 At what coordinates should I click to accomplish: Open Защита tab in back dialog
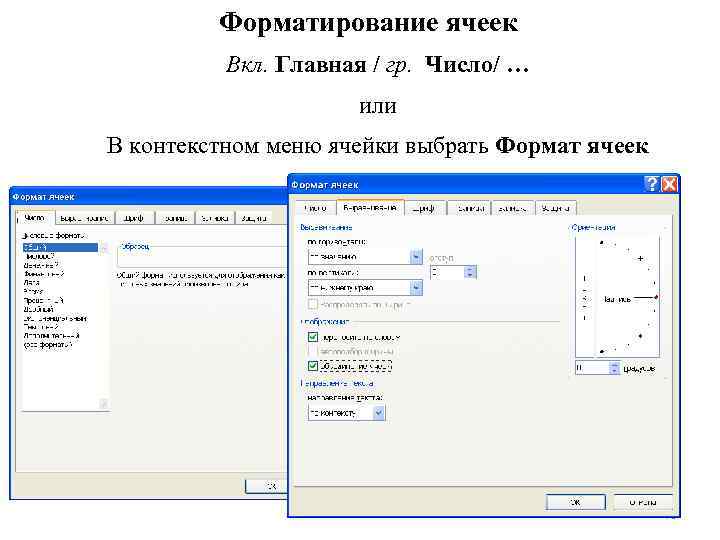(x=254, y=219)
